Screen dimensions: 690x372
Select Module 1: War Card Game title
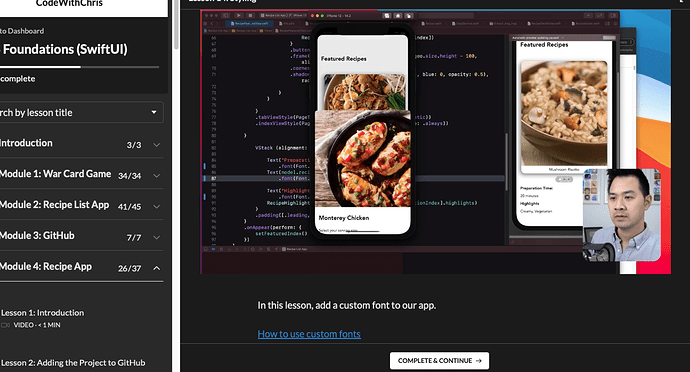tap(55, 174)
